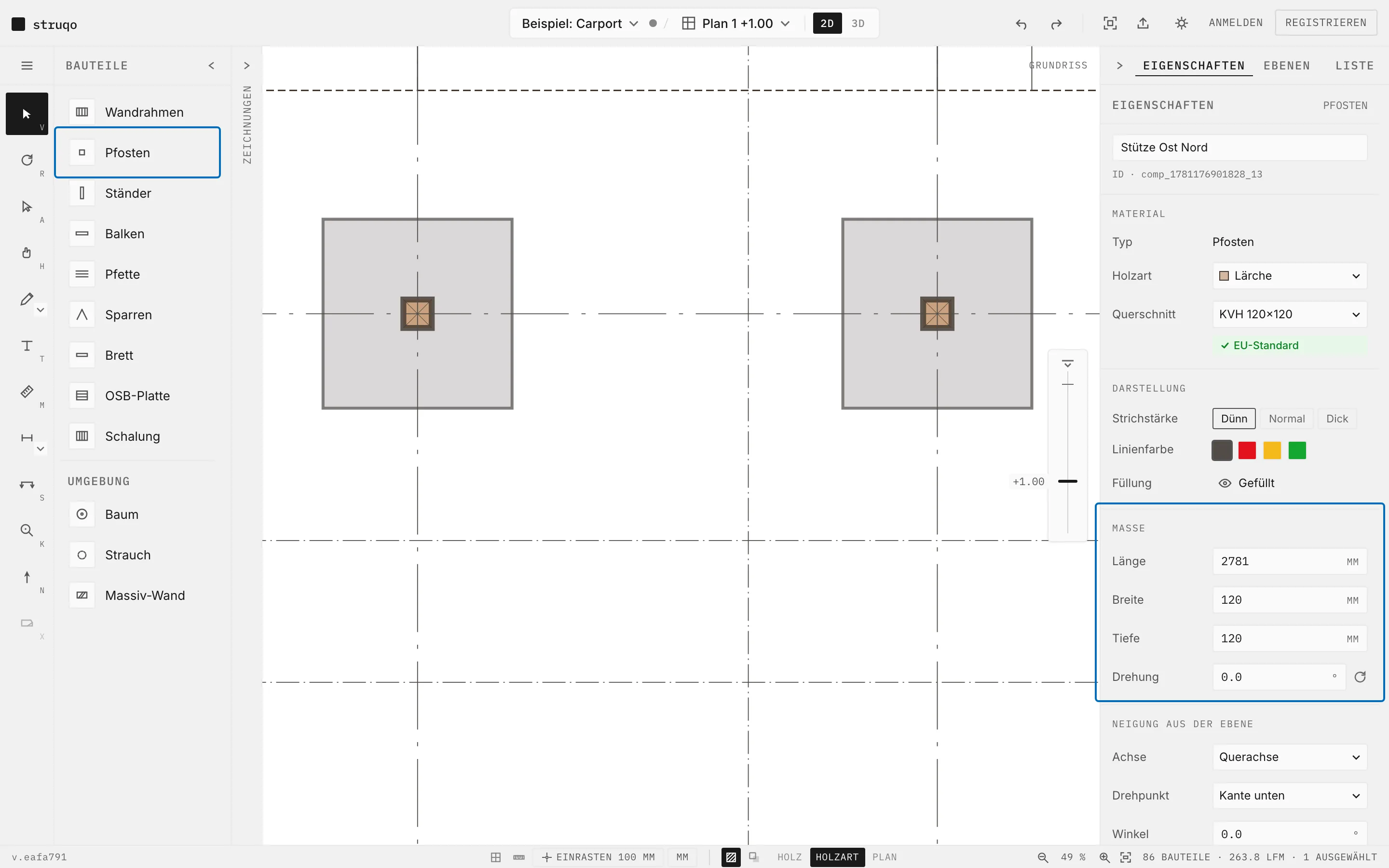Toggle Einrasten 100 mm snapping
The image size is (1389, 868).
598,857
